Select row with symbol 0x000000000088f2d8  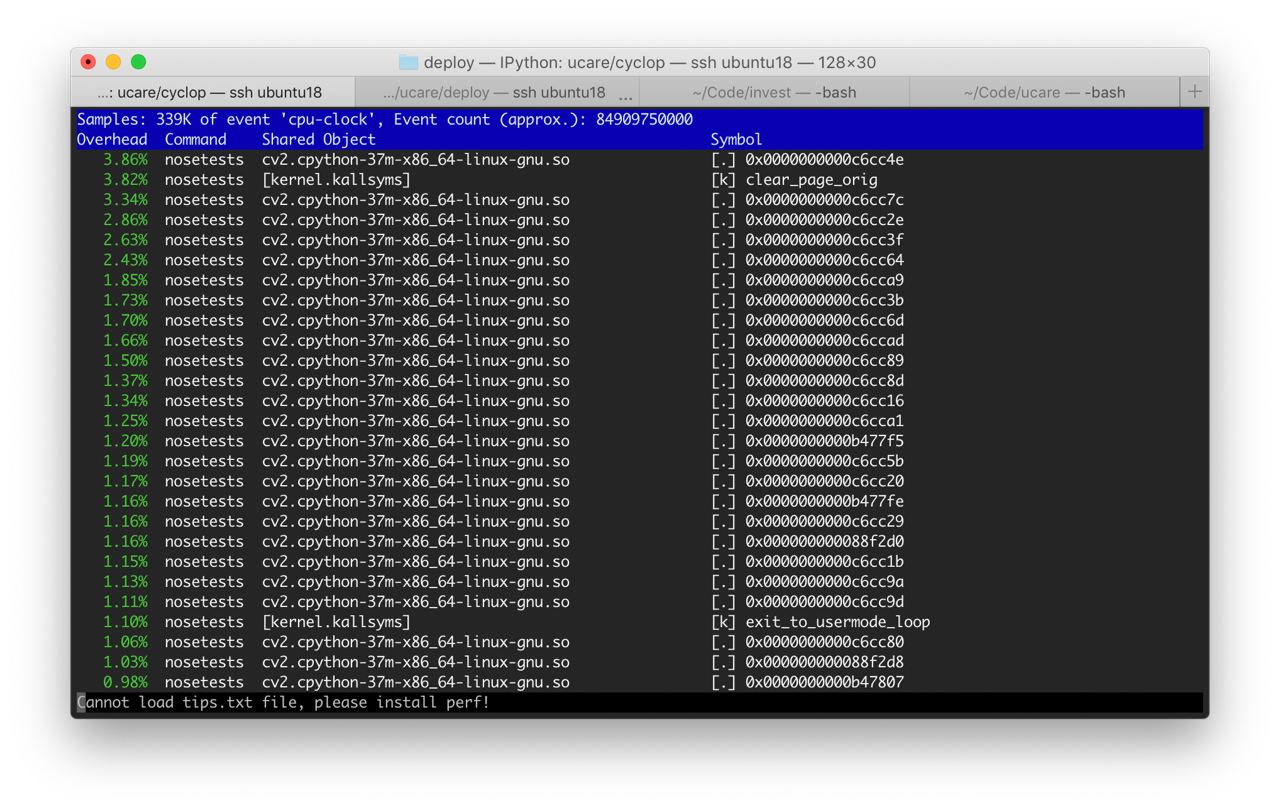coord(640,662)
